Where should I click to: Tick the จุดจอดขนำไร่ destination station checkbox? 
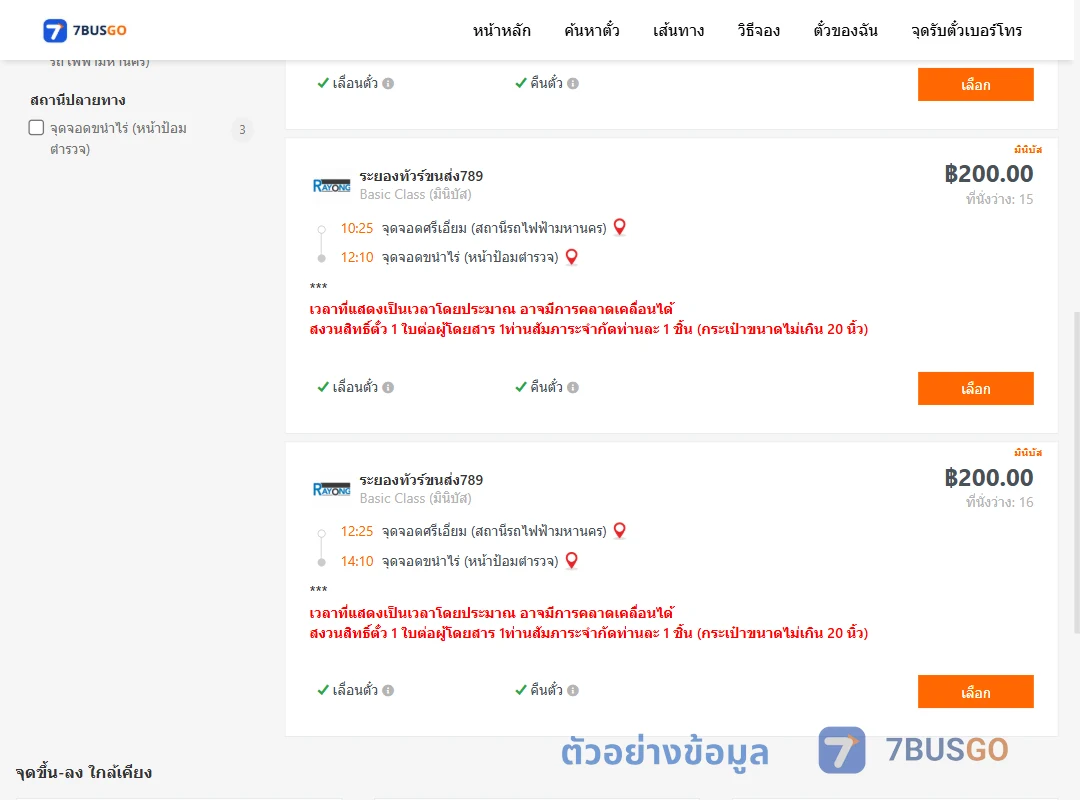tap(36, 127)
